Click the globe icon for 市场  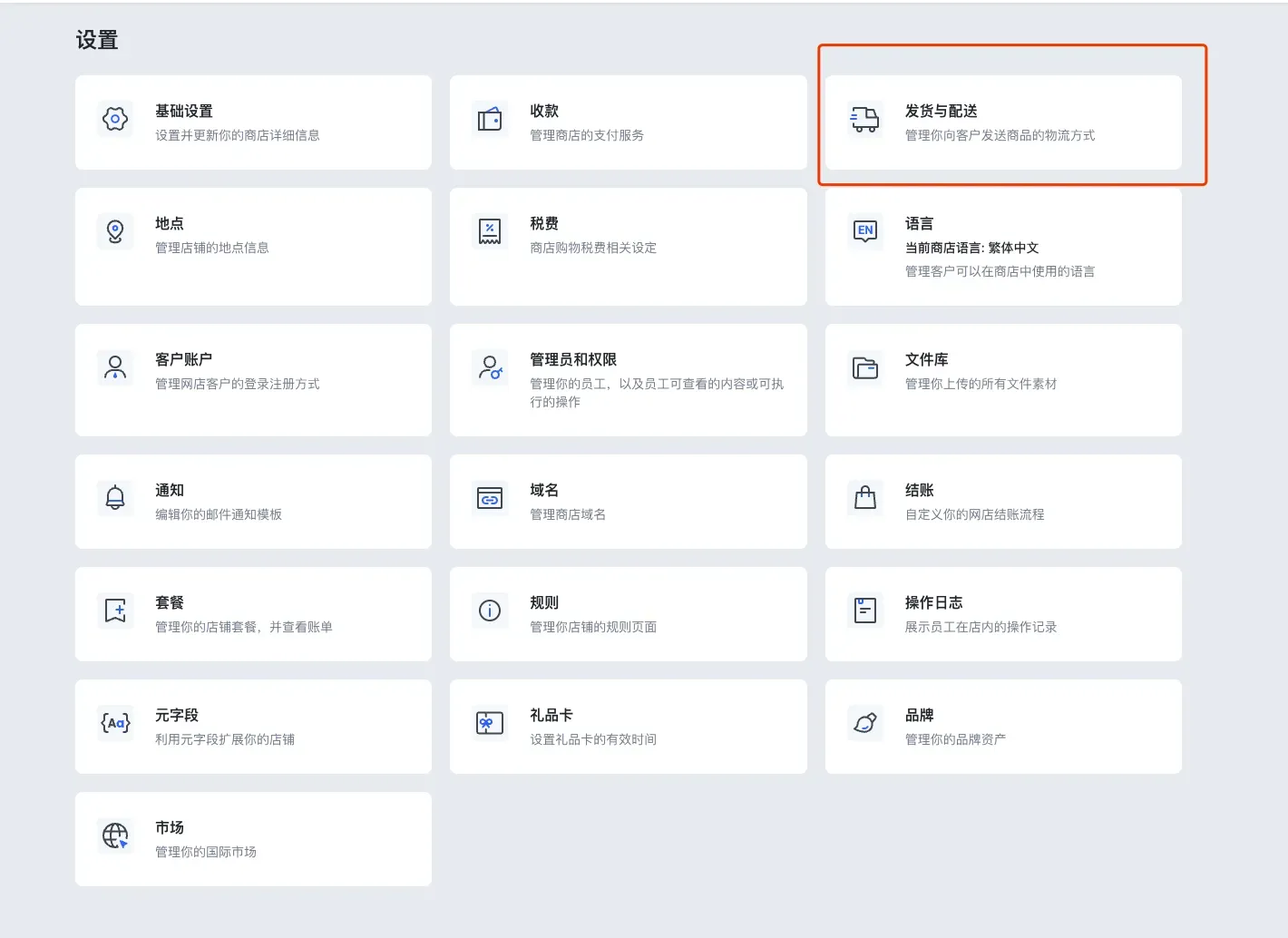[115, 835]
